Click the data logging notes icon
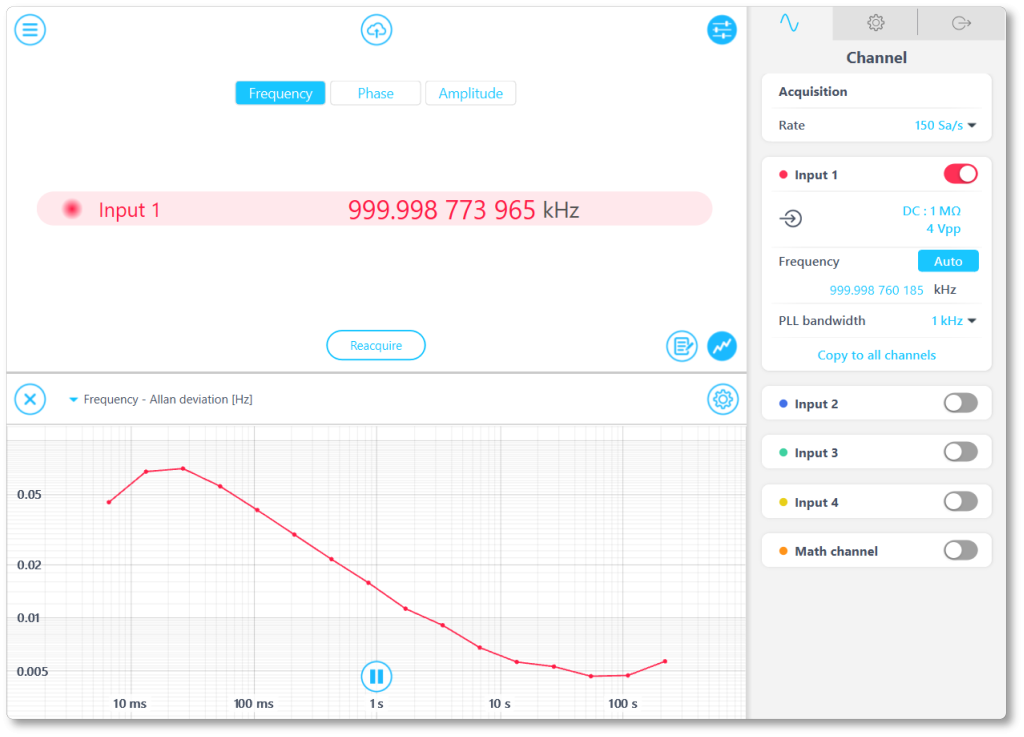 click(x=682, y=346)
